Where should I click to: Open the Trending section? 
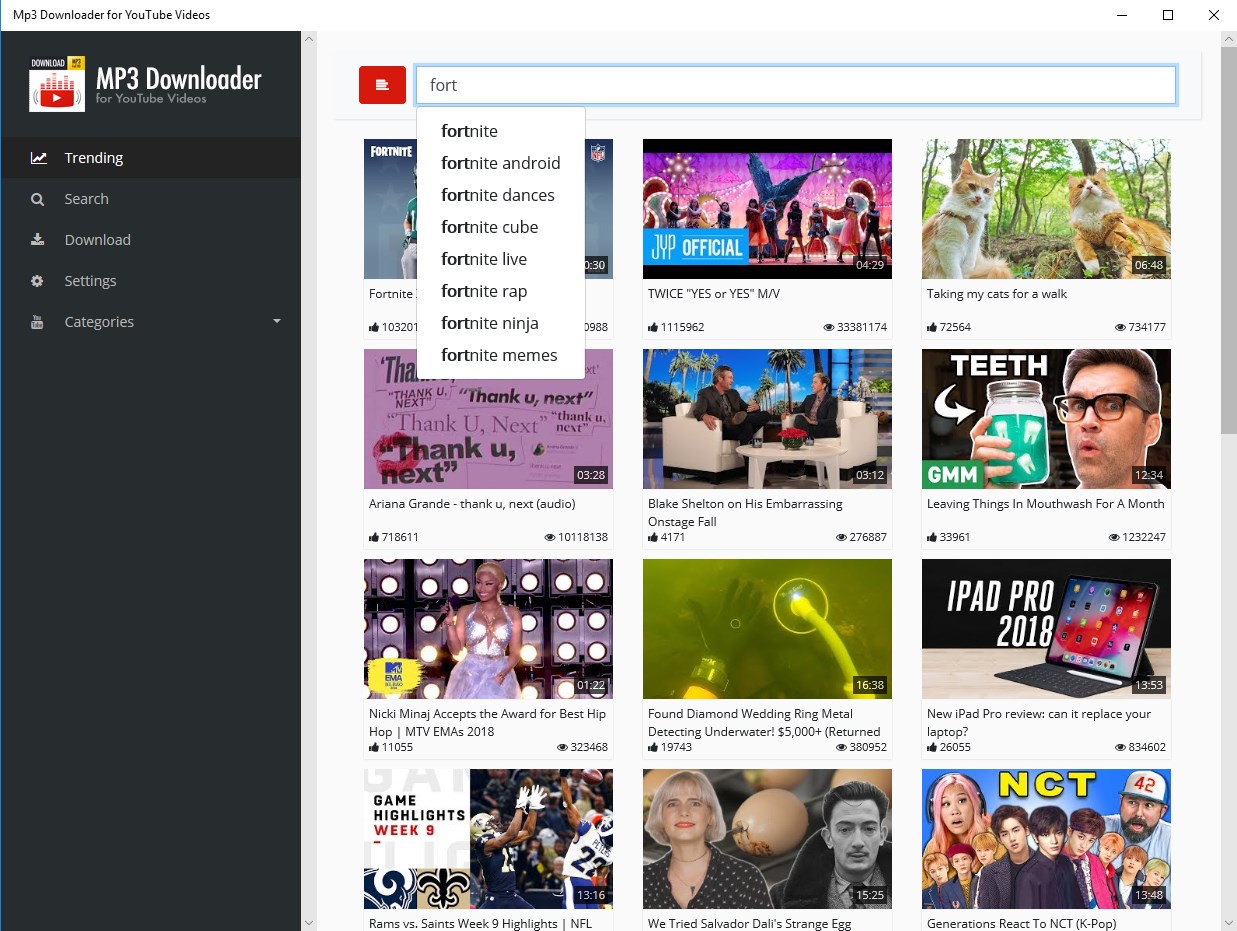coord(151,158)
